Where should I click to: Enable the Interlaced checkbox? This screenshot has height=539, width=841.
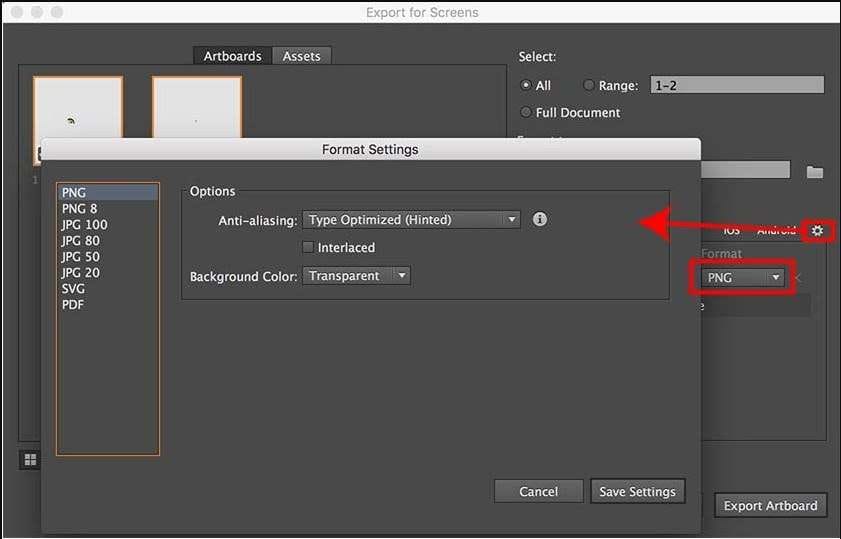coord(308,247)
